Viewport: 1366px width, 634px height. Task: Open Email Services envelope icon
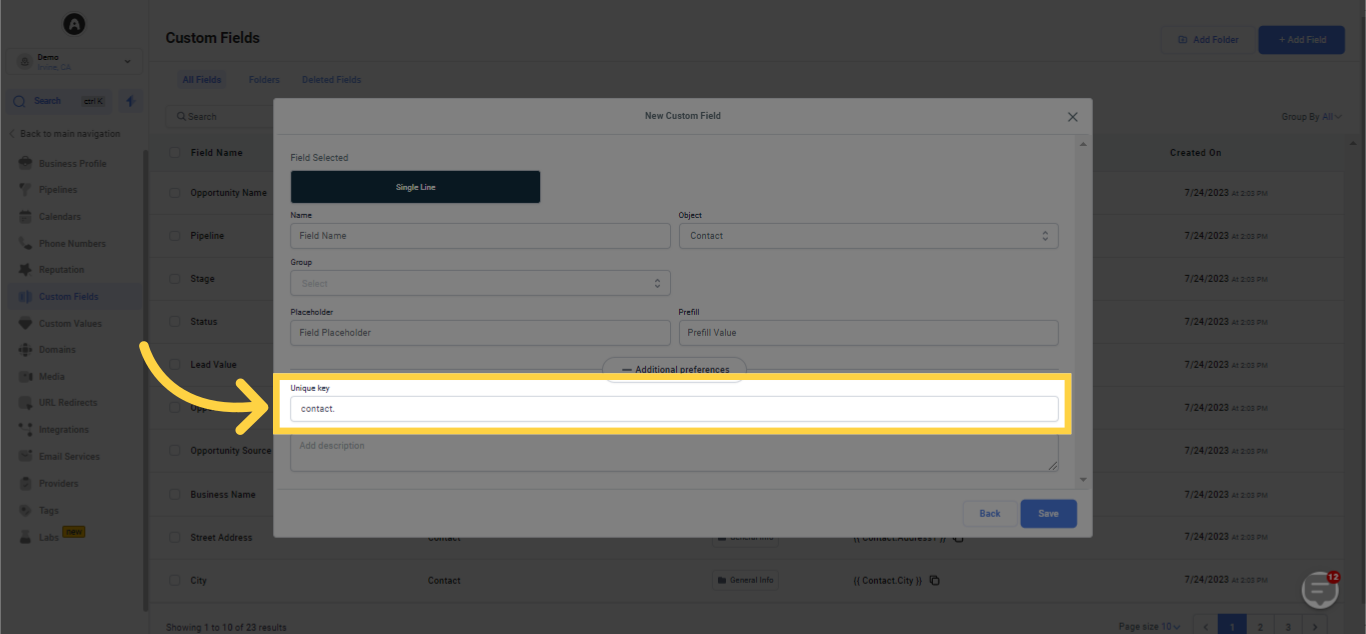click(25, 456)
